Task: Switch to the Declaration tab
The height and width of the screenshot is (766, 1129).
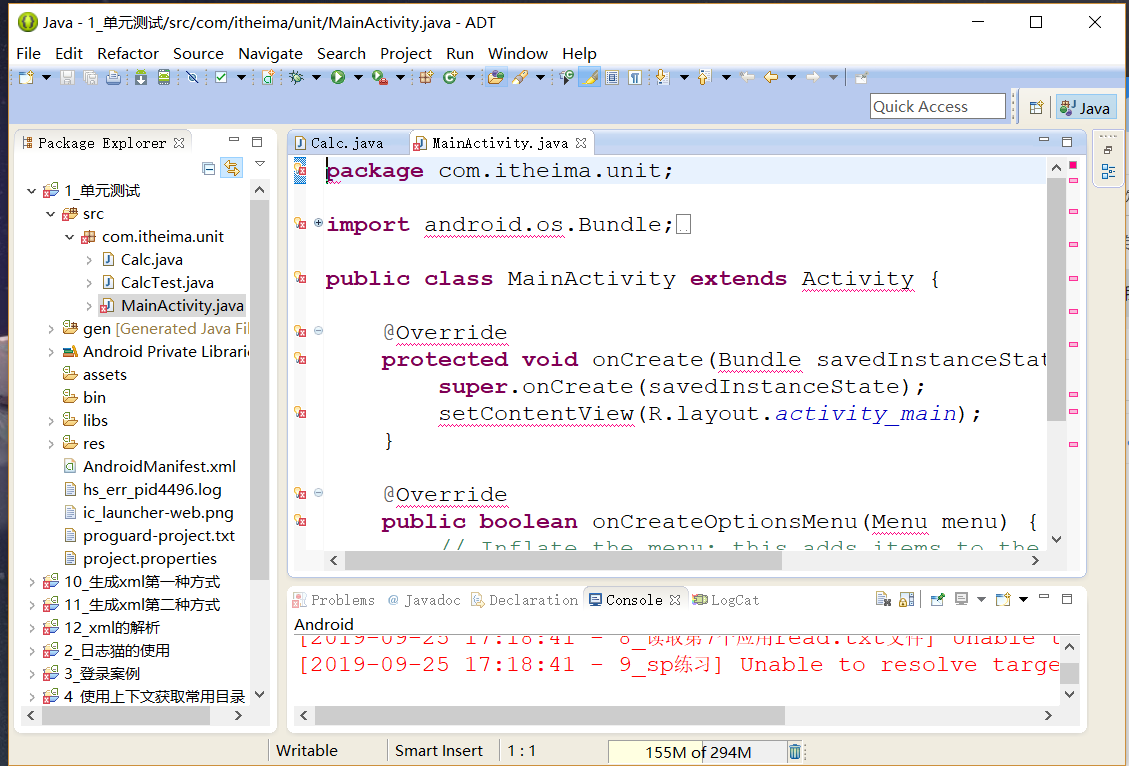Action: coord(526,600)
